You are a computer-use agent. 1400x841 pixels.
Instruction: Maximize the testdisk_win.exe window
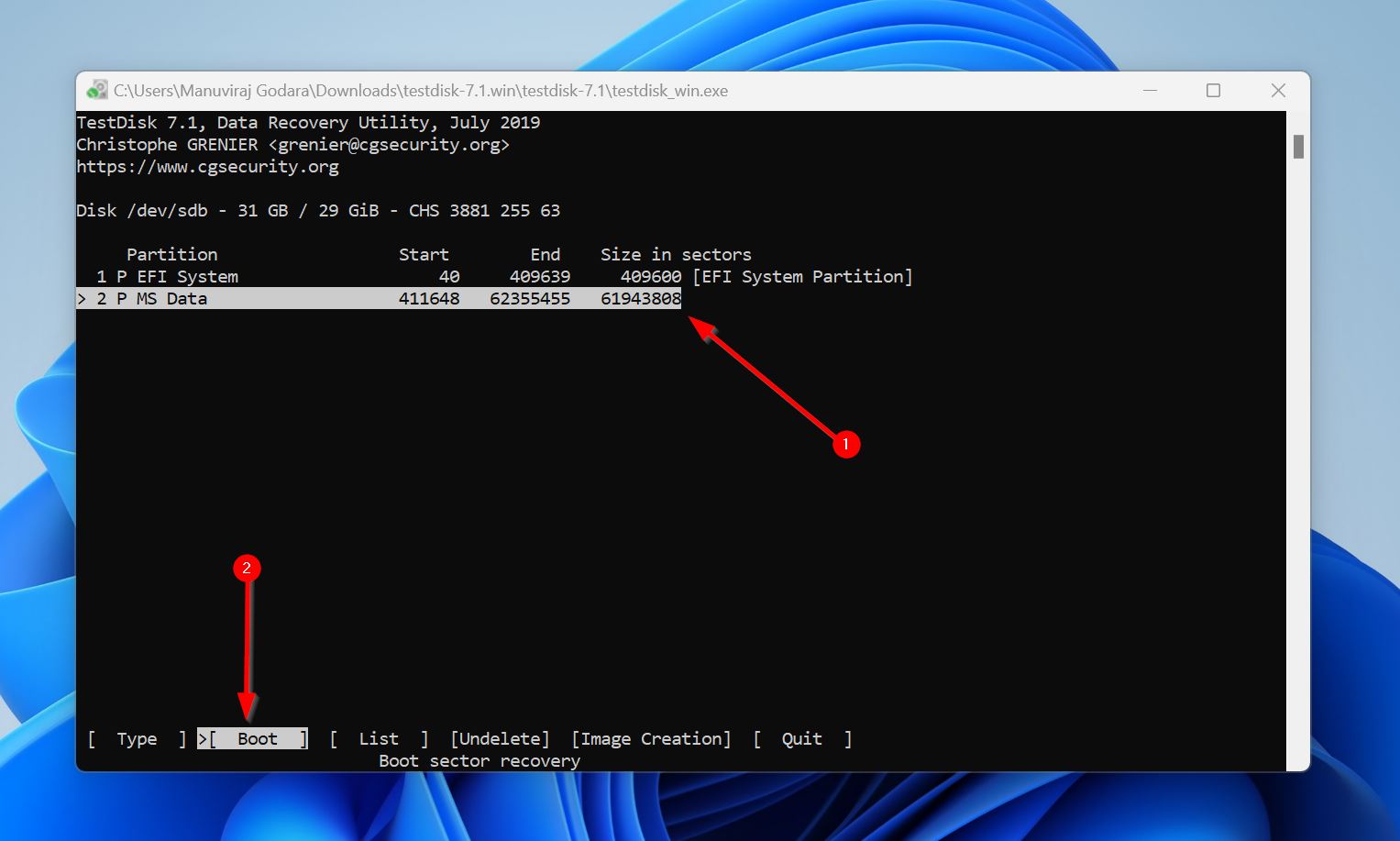[1213, 90]
